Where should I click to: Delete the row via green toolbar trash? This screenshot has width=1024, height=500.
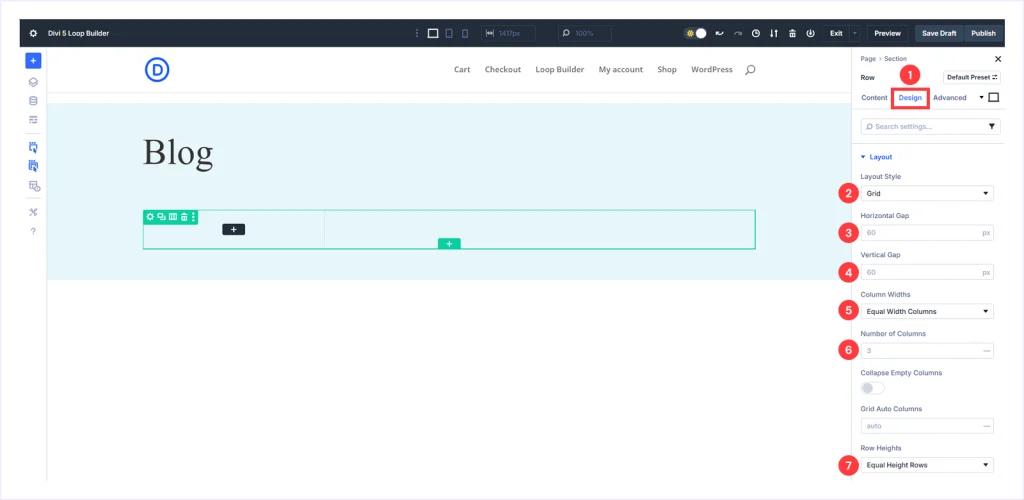(184, 217)
